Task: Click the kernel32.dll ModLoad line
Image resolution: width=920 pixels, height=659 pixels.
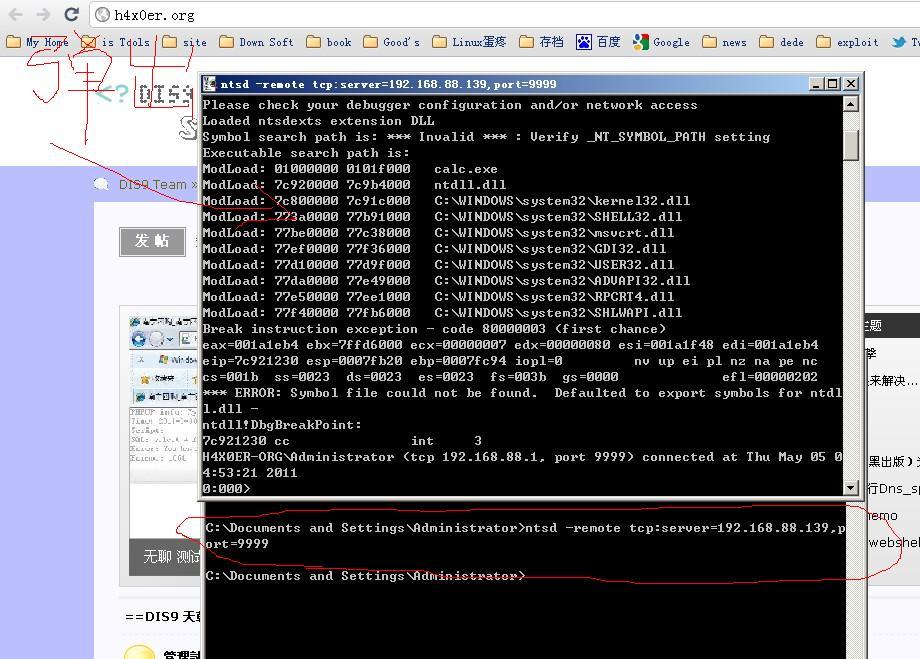Action: (446, 201)
